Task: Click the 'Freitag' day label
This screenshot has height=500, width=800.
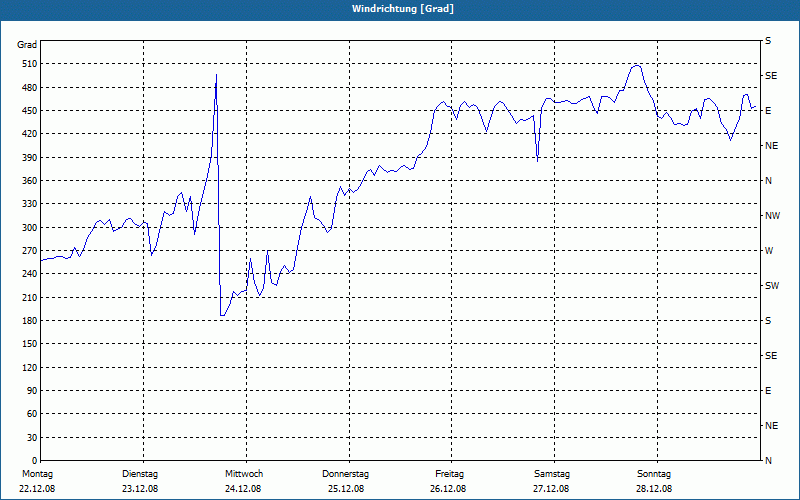Action: coord(449,474)
